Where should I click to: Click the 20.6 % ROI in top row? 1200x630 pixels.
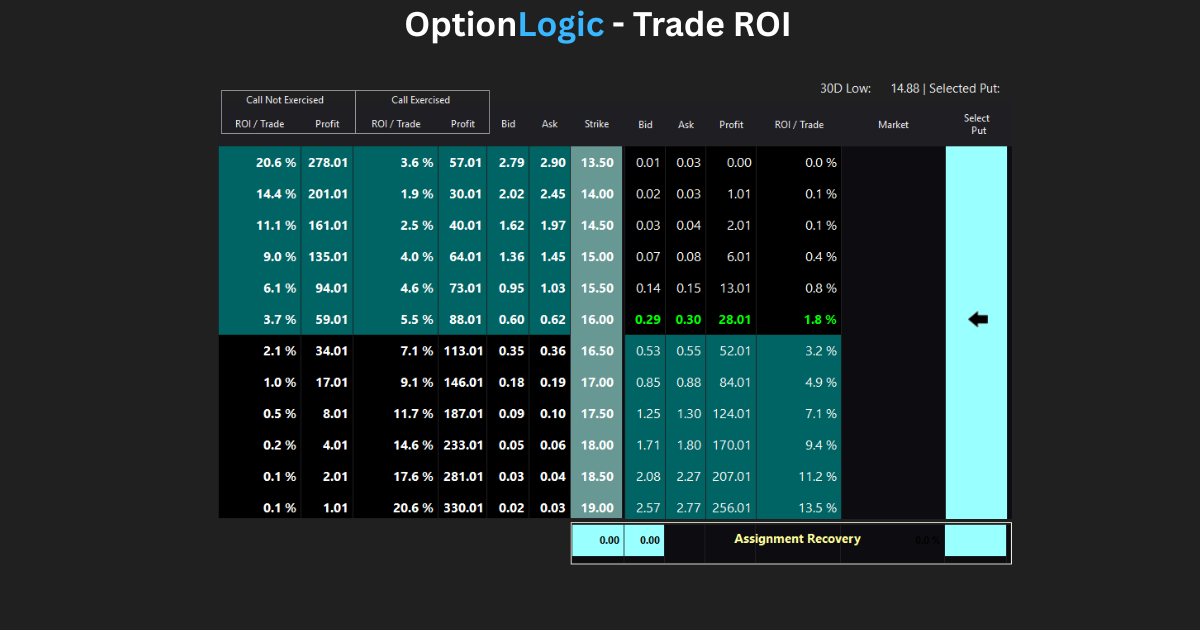(277, 162)
